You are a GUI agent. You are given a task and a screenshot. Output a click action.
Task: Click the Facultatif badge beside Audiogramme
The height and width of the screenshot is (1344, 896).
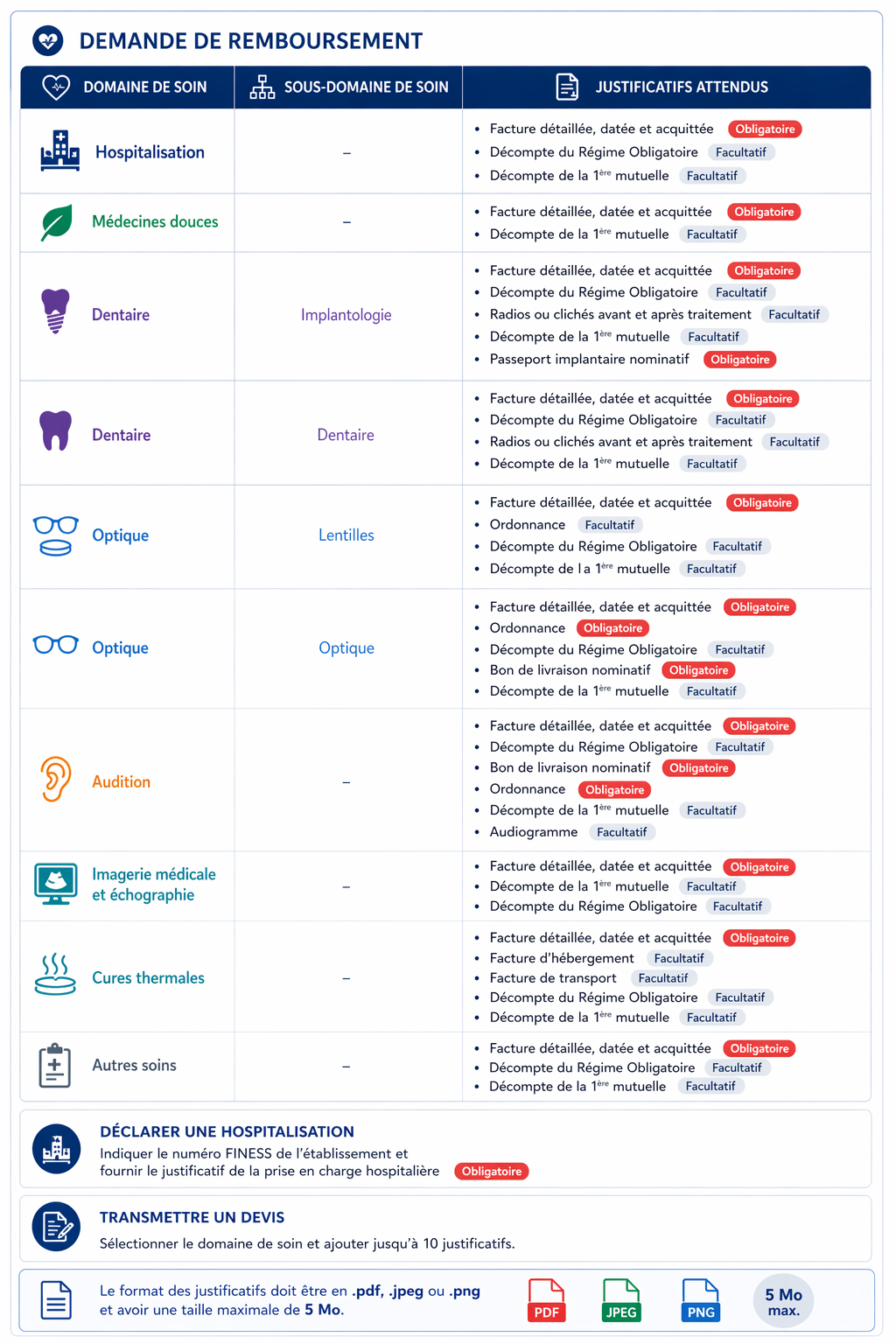click(622, 832)
